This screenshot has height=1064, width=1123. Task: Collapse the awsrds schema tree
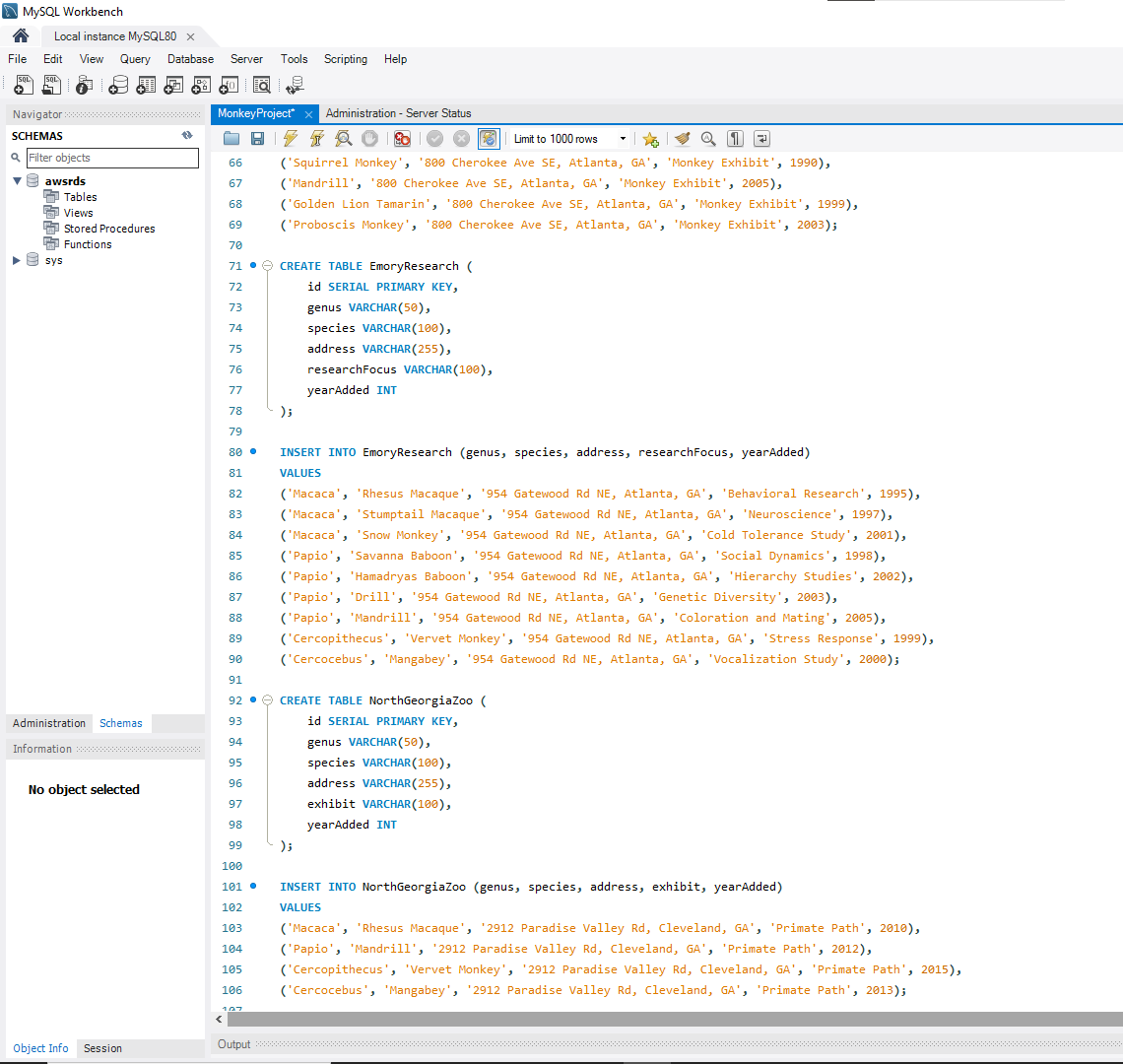click(x=17, y=181)
